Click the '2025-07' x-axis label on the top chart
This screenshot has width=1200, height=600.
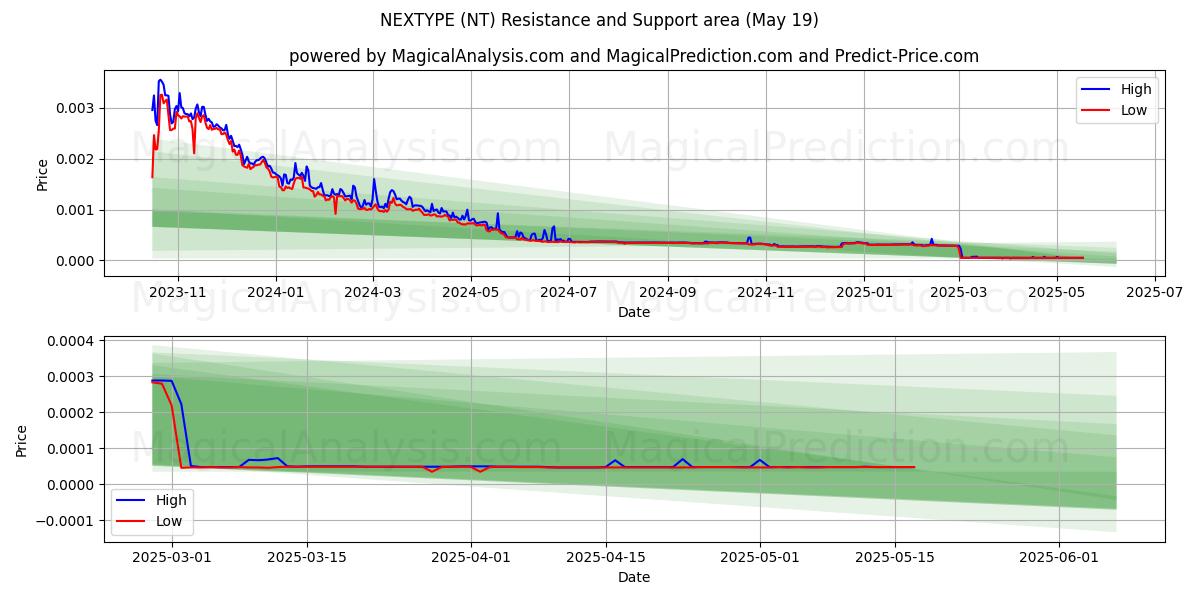coord(1154,293)
